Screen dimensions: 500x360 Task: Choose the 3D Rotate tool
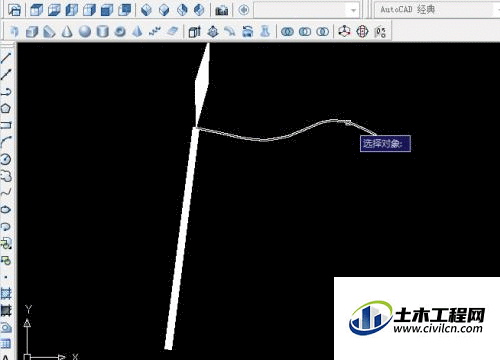[362, 32]
